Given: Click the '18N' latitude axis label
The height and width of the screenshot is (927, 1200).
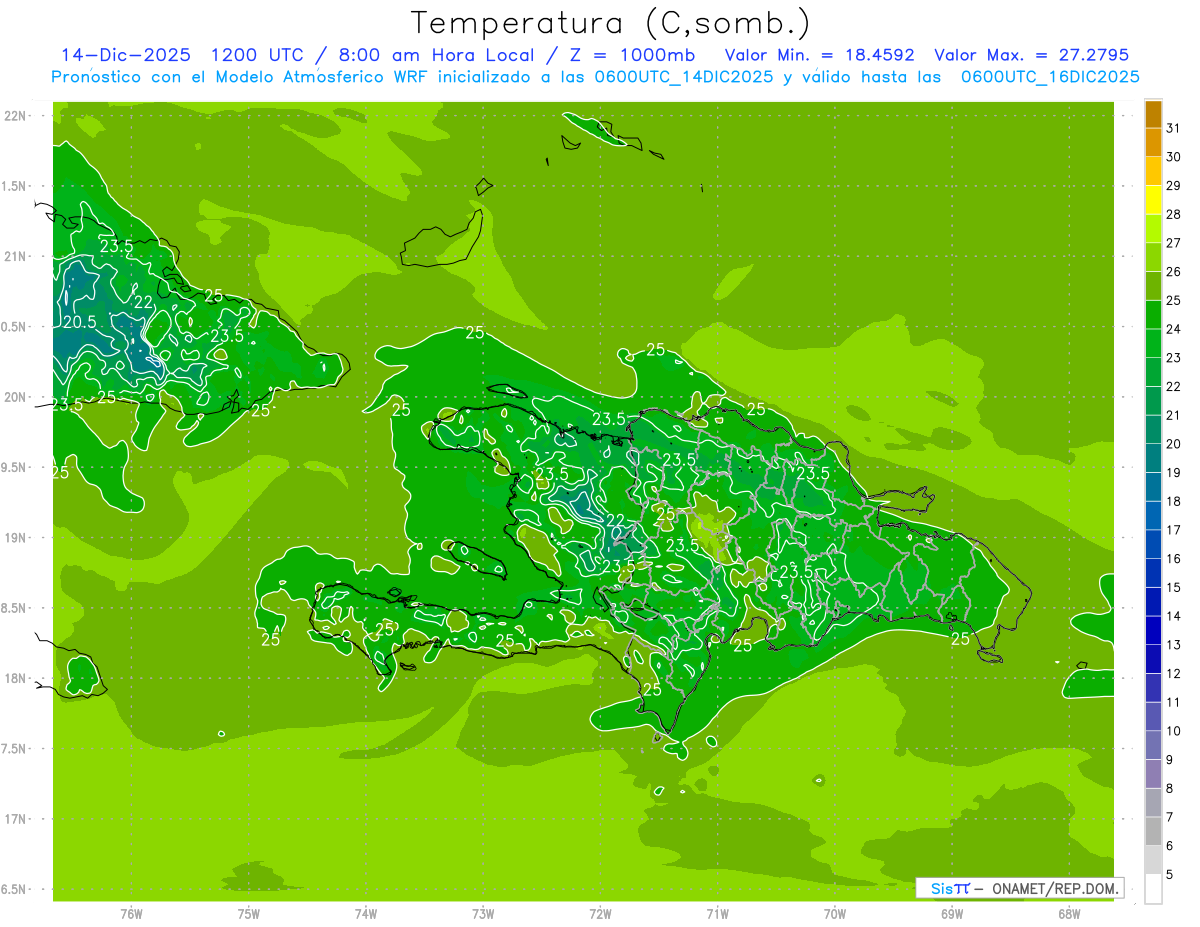Looking at the screenshot, I should [16, 678].
